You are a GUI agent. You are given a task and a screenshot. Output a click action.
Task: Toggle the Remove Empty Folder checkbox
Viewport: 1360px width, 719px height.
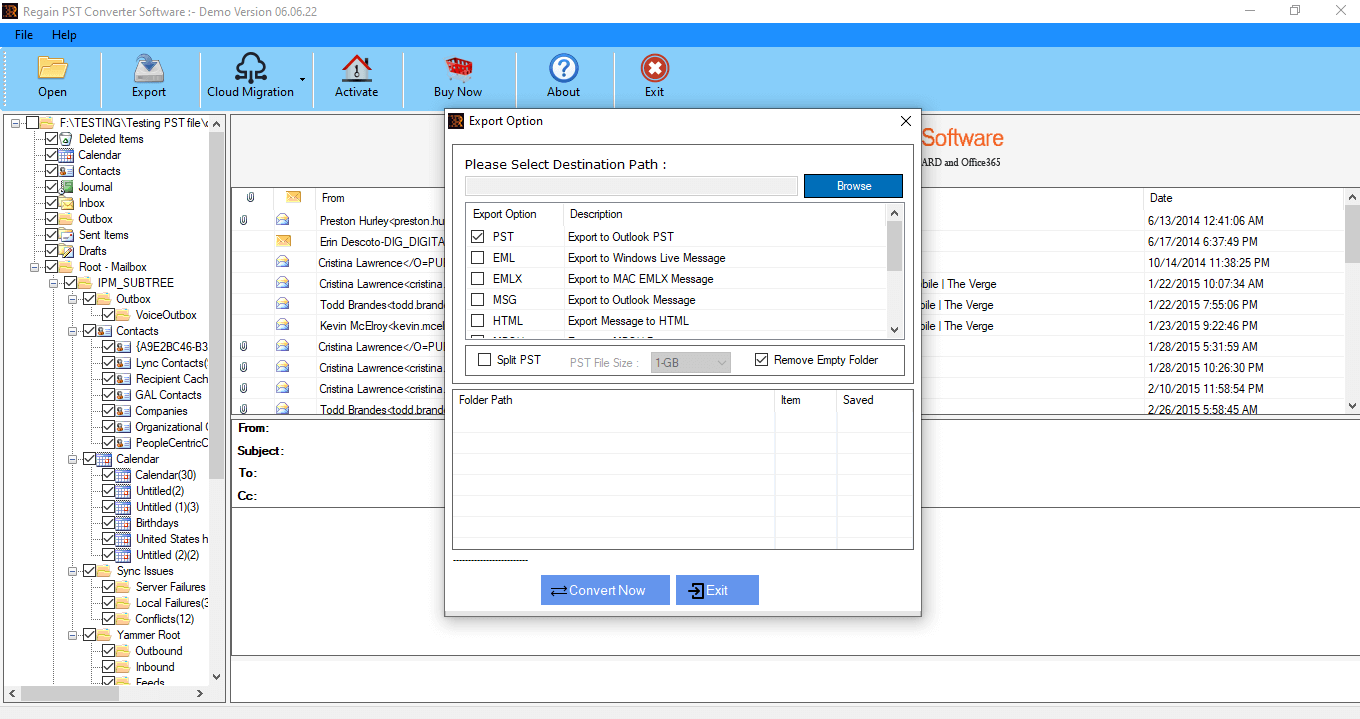(762, 360)
